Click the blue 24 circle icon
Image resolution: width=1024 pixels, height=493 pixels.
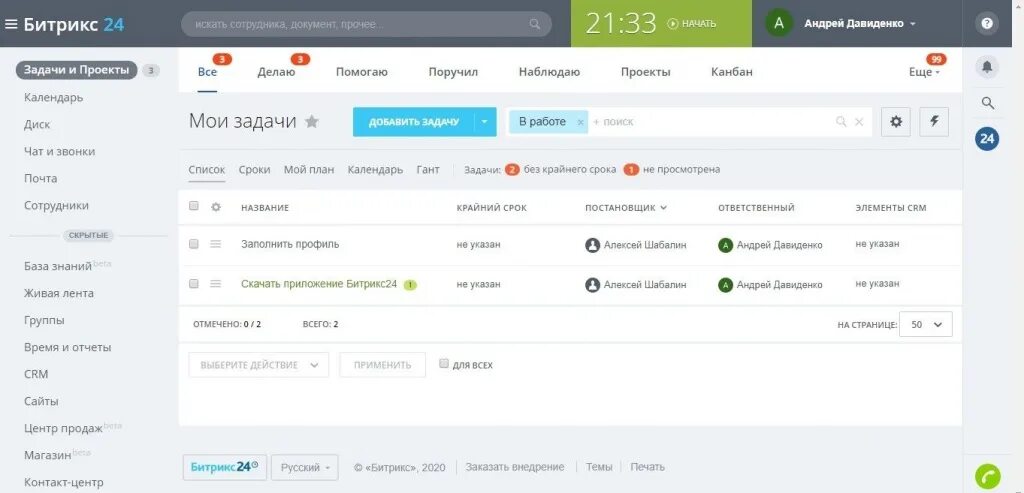tap(987, 138)
